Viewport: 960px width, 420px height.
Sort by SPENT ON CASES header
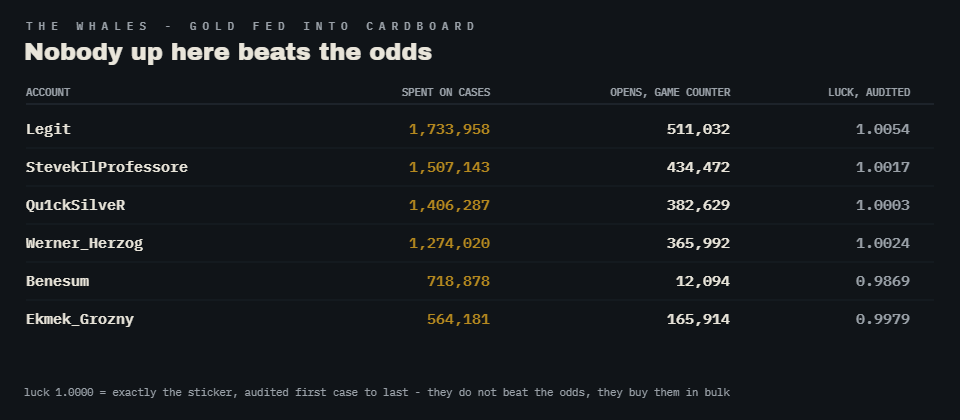pyautogui.click(x=446, y=92)
